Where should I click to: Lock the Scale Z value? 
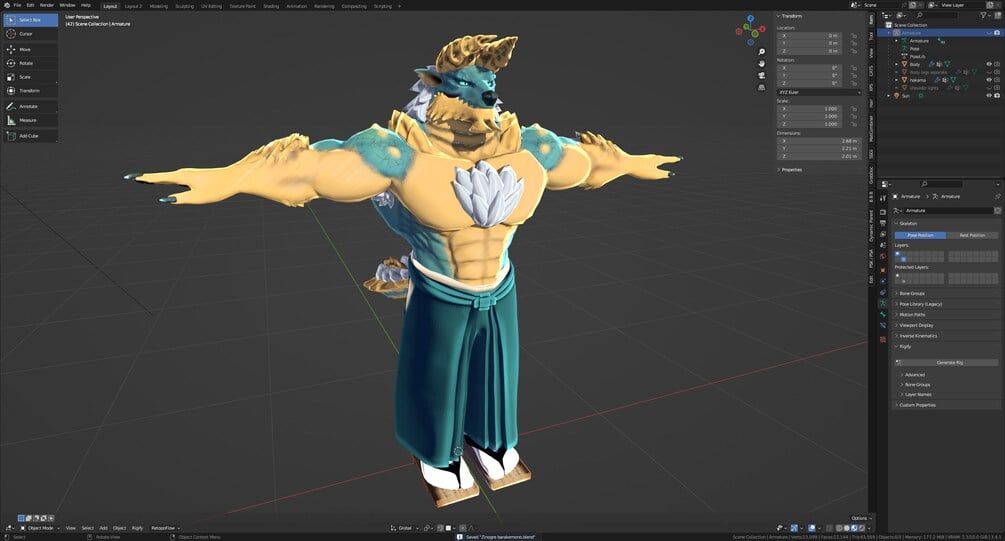854,124
